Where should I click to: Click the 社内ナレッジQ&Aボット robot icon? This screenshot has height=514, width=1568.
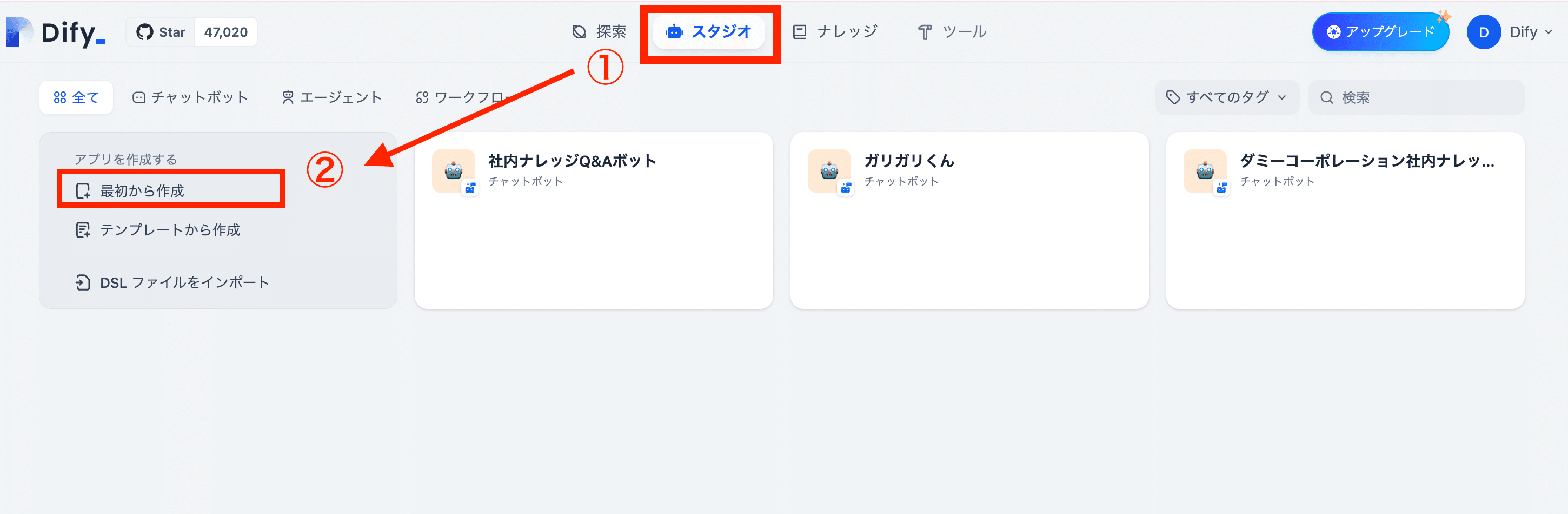coord(454,171)
